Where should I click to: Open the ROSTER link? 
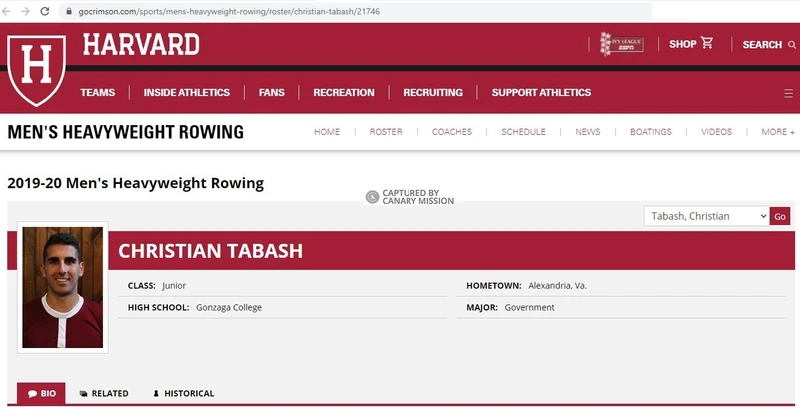(x=386, y=132)
